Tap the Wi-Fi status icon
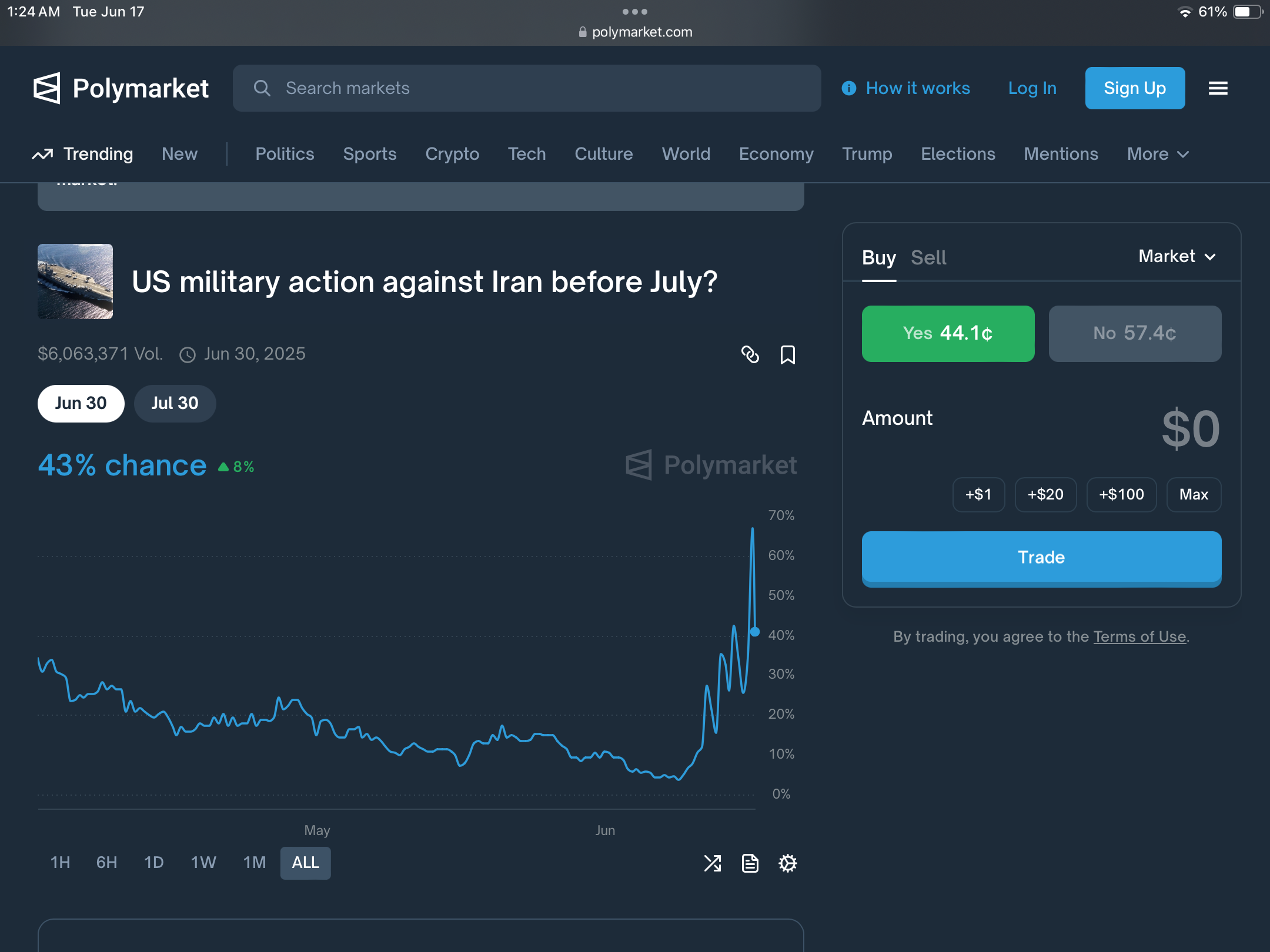The width and height of the screenshot is (1270, 952). [1185, 12]
